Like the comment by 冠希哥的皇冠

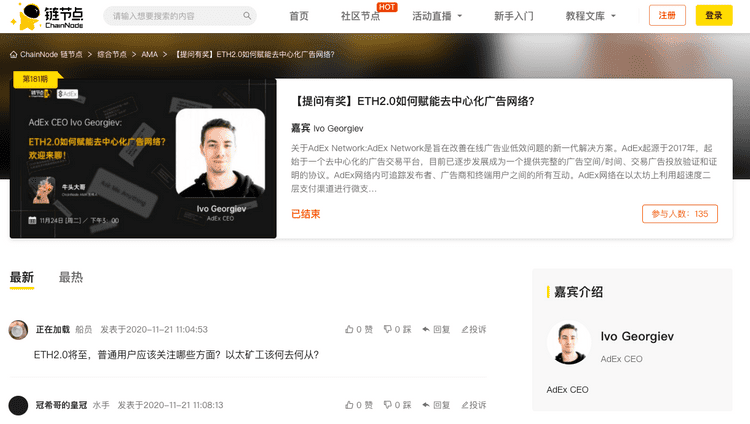[359, 405]
